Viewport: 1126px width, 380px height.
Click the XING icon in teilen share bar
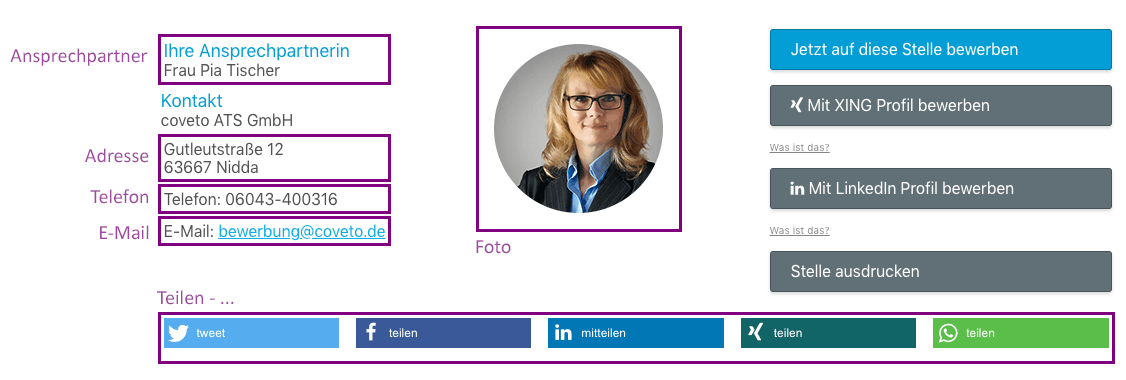click(755, 333)
